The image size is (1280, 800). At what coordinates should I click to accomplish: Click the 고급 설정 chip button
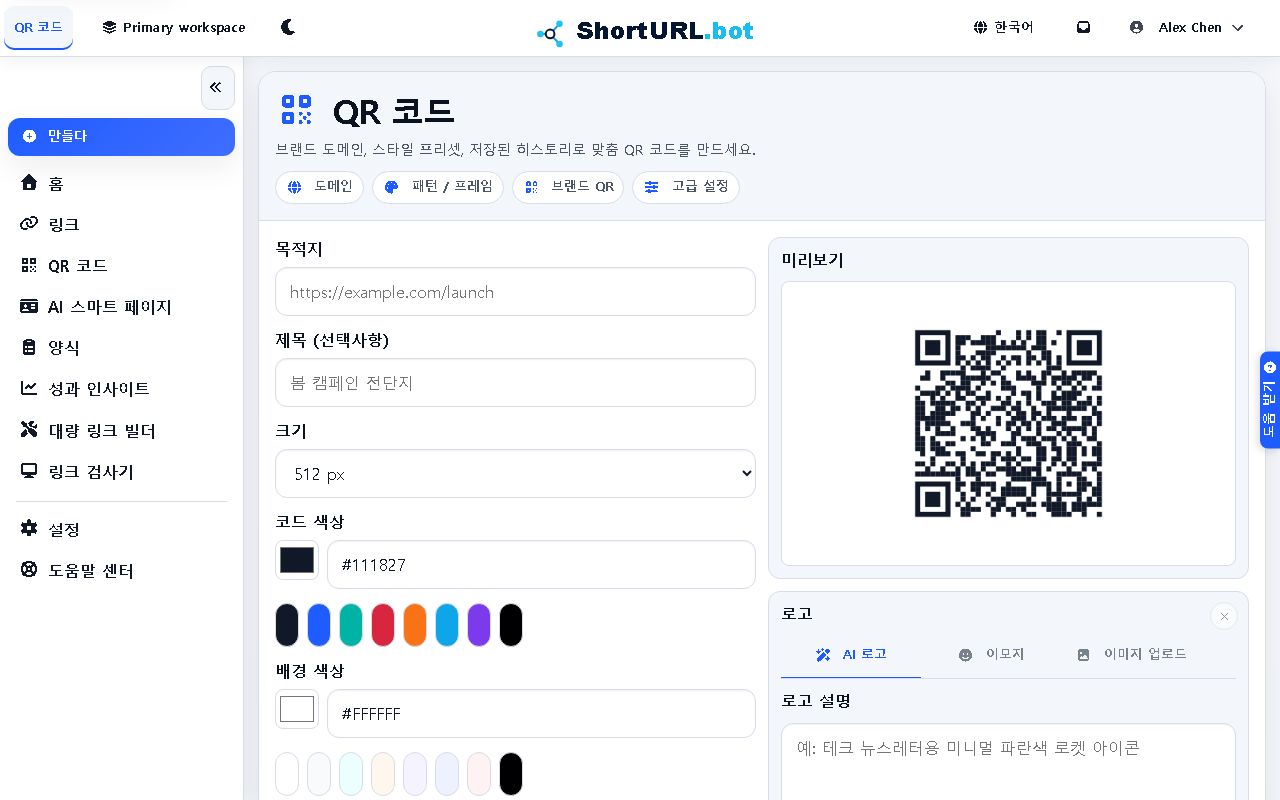(x=686, y=187)
